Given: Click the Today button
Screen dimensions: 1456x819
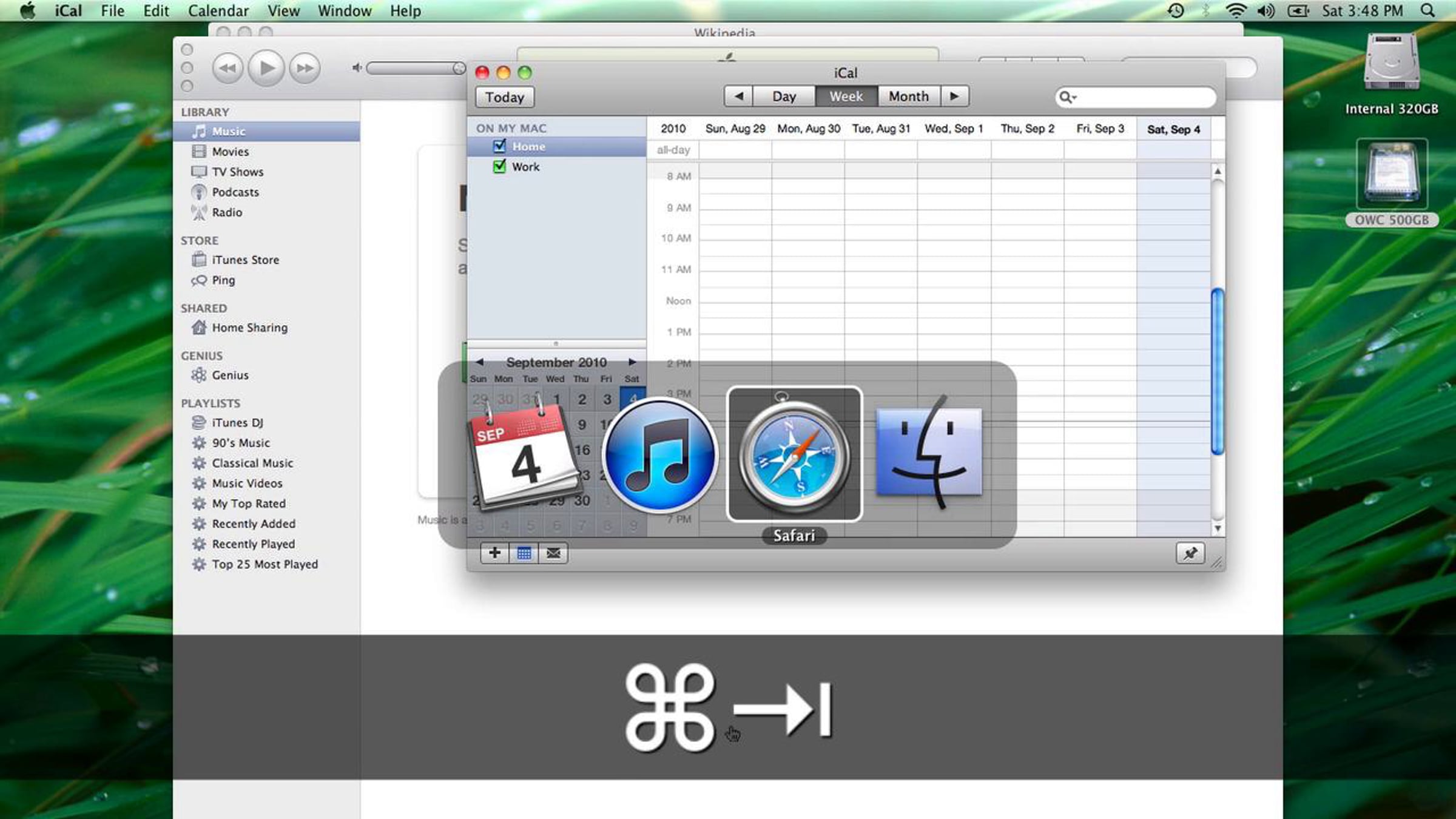Looking at the screenshot, I should (504, 97).
